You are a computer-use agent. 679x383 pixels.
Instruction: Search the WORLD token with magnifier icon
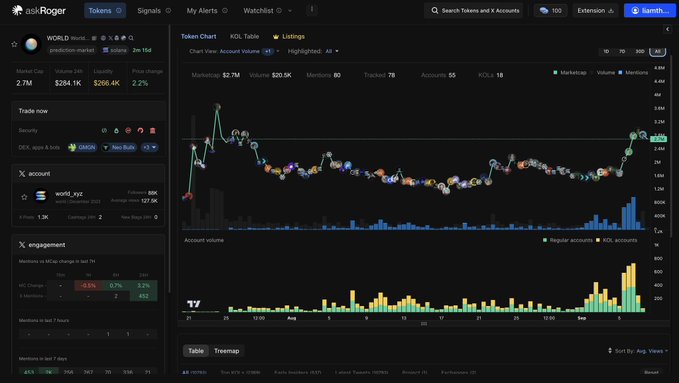(131, 38)
